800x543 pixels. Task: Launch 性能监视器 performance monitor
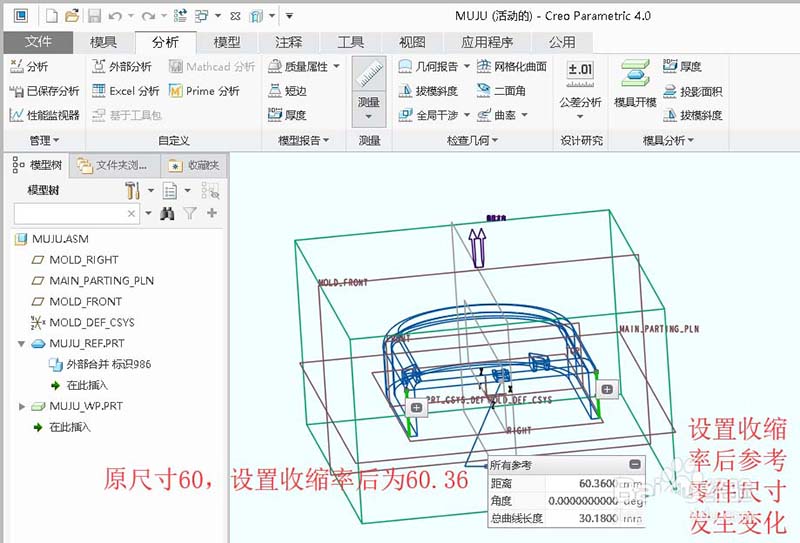tap(44, 115)
